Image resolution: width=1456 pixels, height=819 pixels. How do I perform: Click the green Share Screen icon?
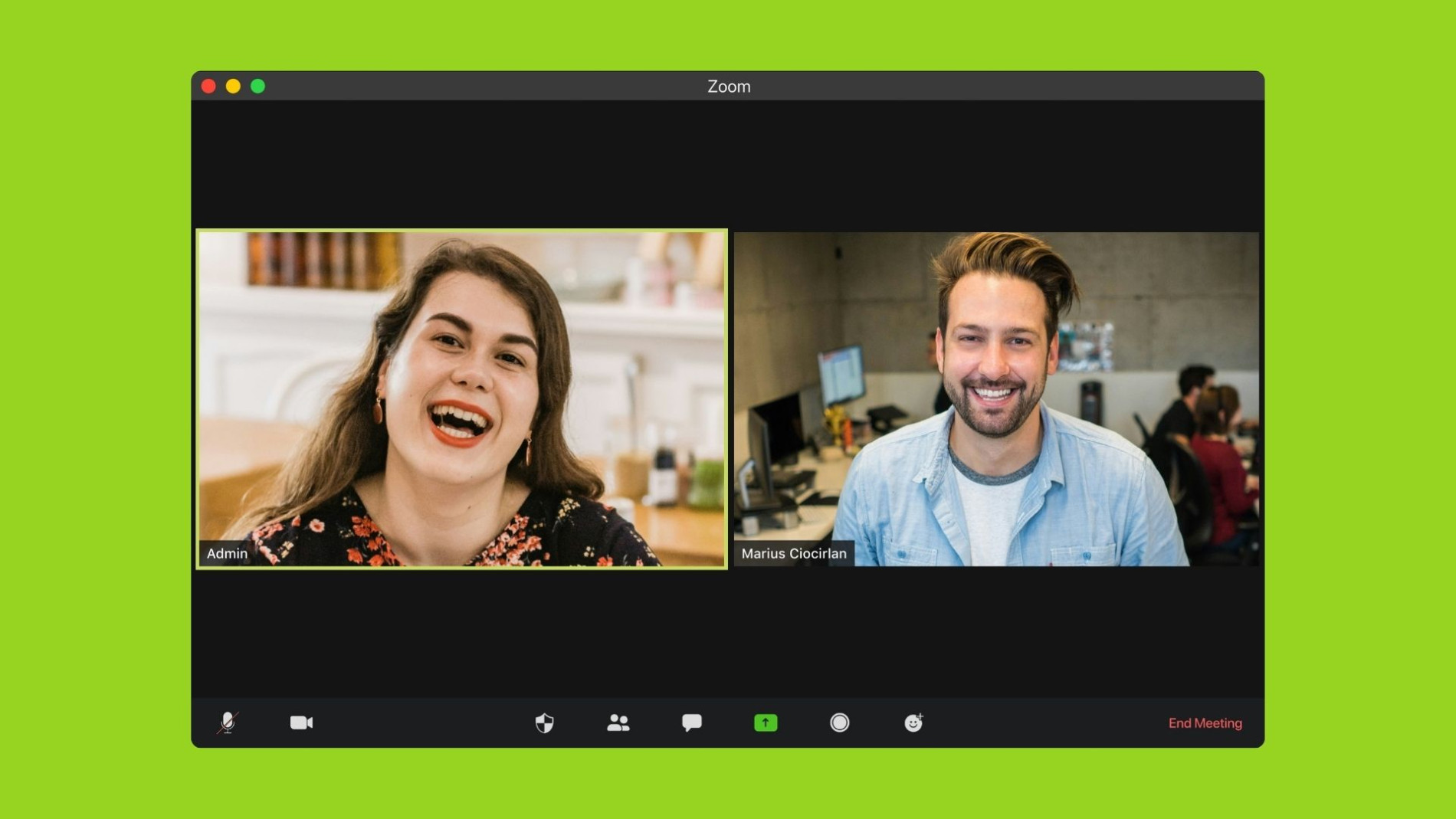(766, 722)
